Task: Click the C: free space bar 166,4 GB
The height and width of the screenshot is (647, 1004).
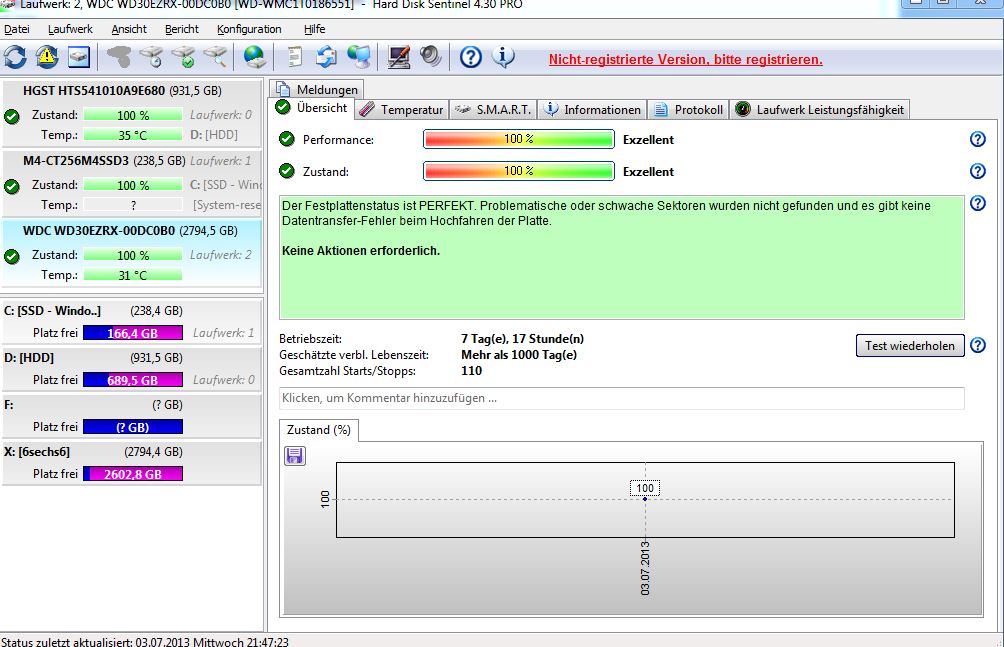Action: [133, 333]
